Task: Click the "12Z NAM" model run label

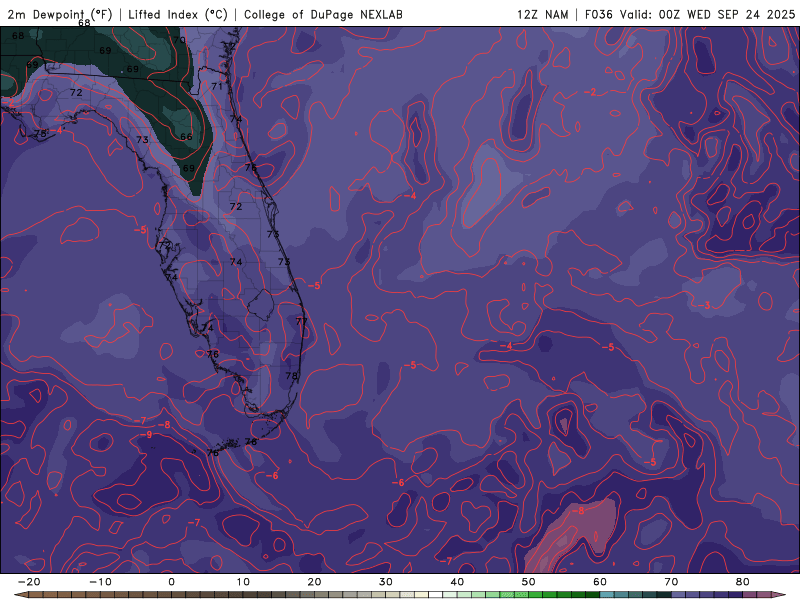Action: pyautogui.click(x=542, y=14)
